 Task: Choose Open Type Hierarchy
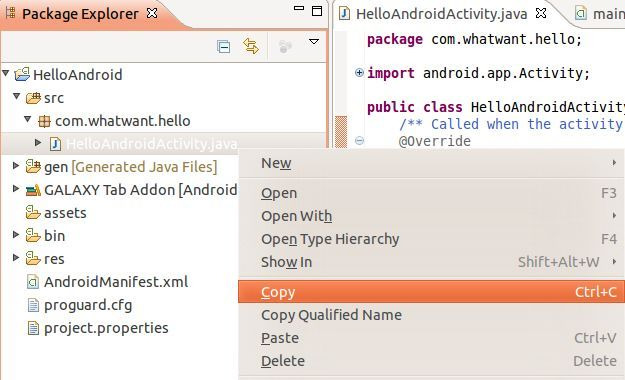coord(431,239)
